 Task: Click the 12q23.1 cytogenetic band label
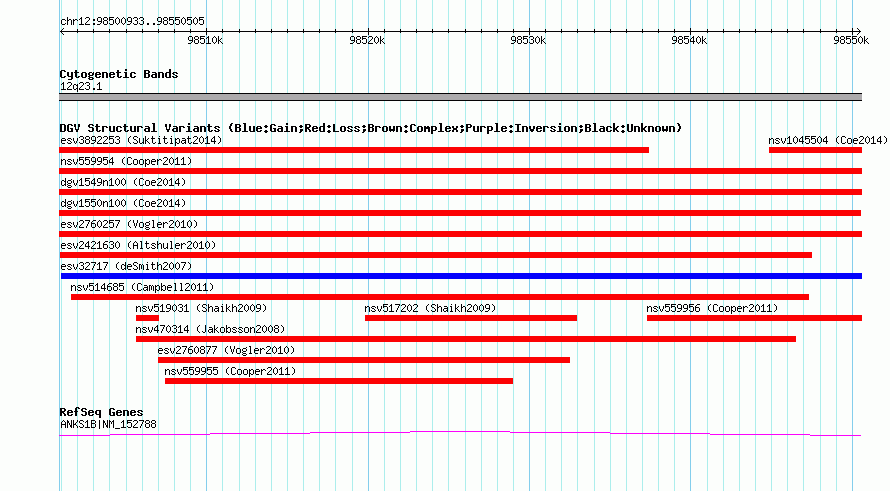[x=81, y=86]
